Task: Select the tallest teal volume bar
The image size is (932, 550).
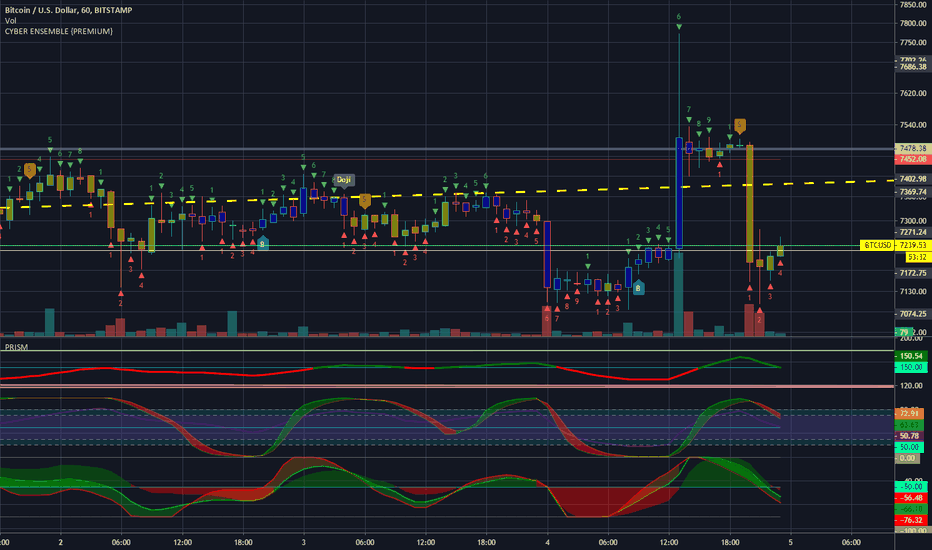Action: (678, 294)
